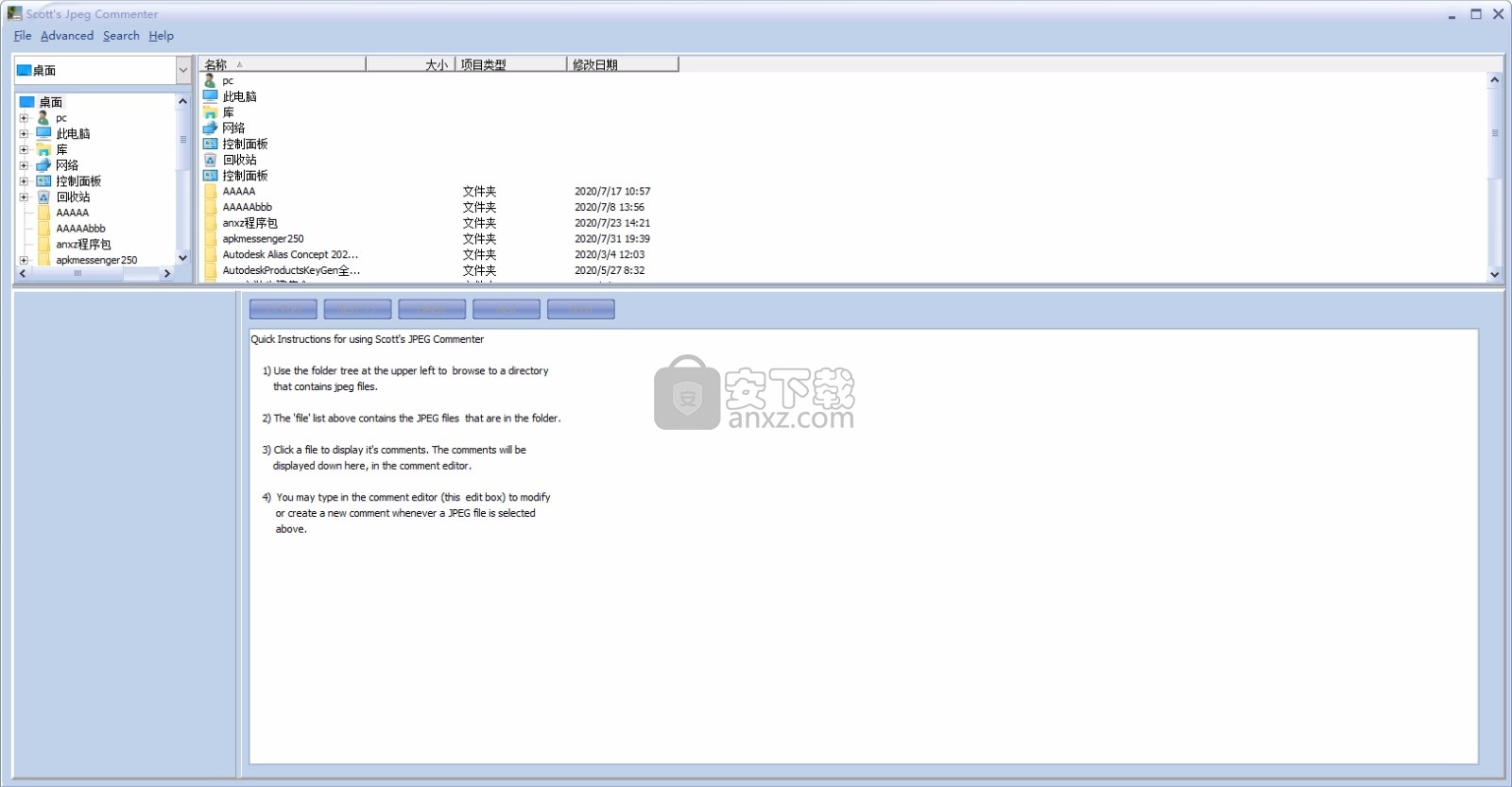Sort by the 大小 column header
This screenshot has height=787, width=1512.
(x=410, y=64)
